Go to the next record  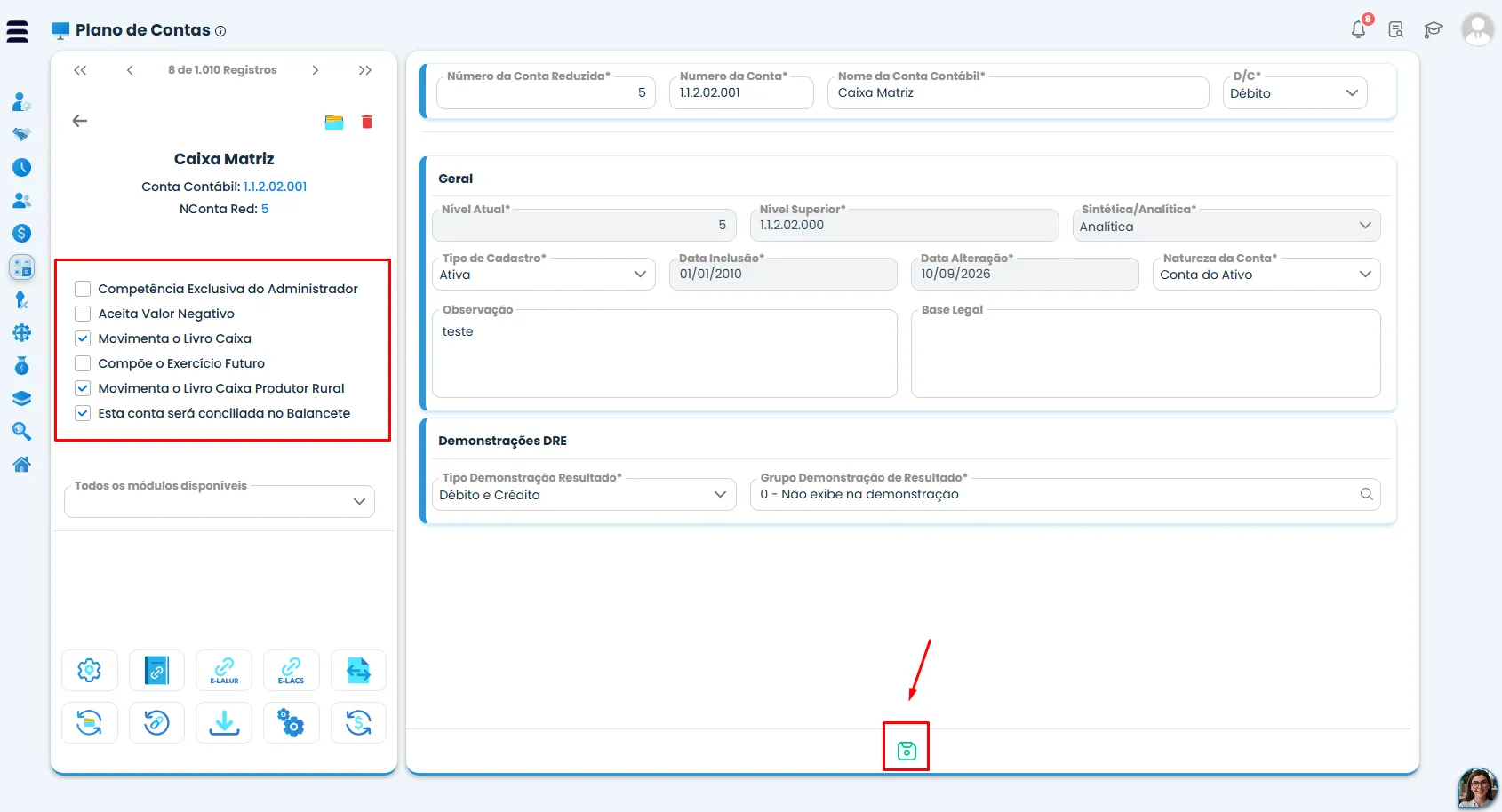(315, 70)
